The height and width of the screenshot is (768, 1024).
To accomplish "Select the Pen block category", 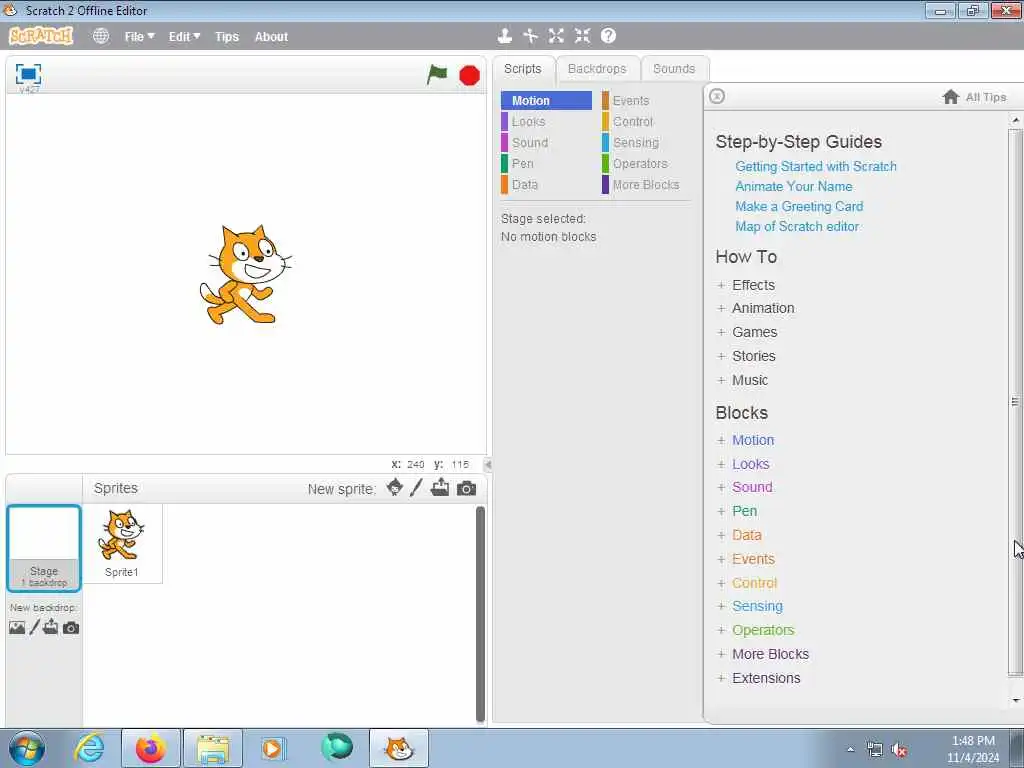I will 547,163.
